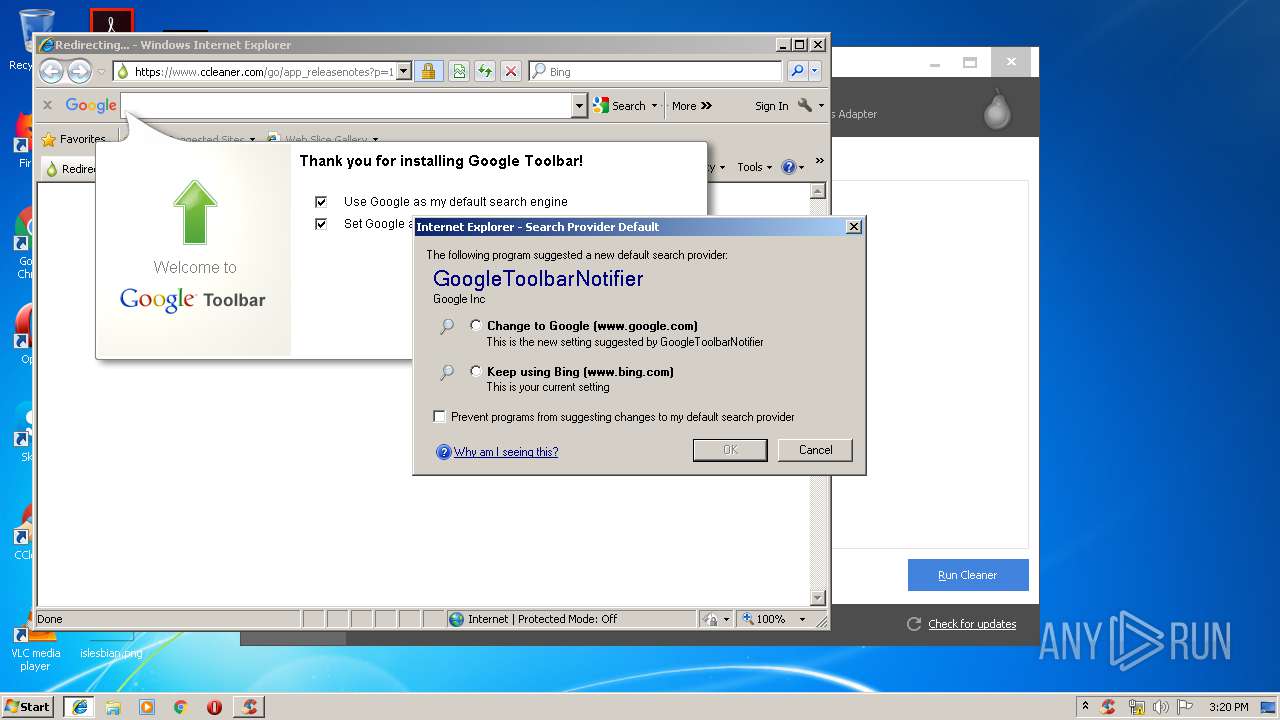Image resolution: width=1280 pixels, height=720 pixels.
Task: Cancel the Search Provider Default dialog
Action: (815, 450)
